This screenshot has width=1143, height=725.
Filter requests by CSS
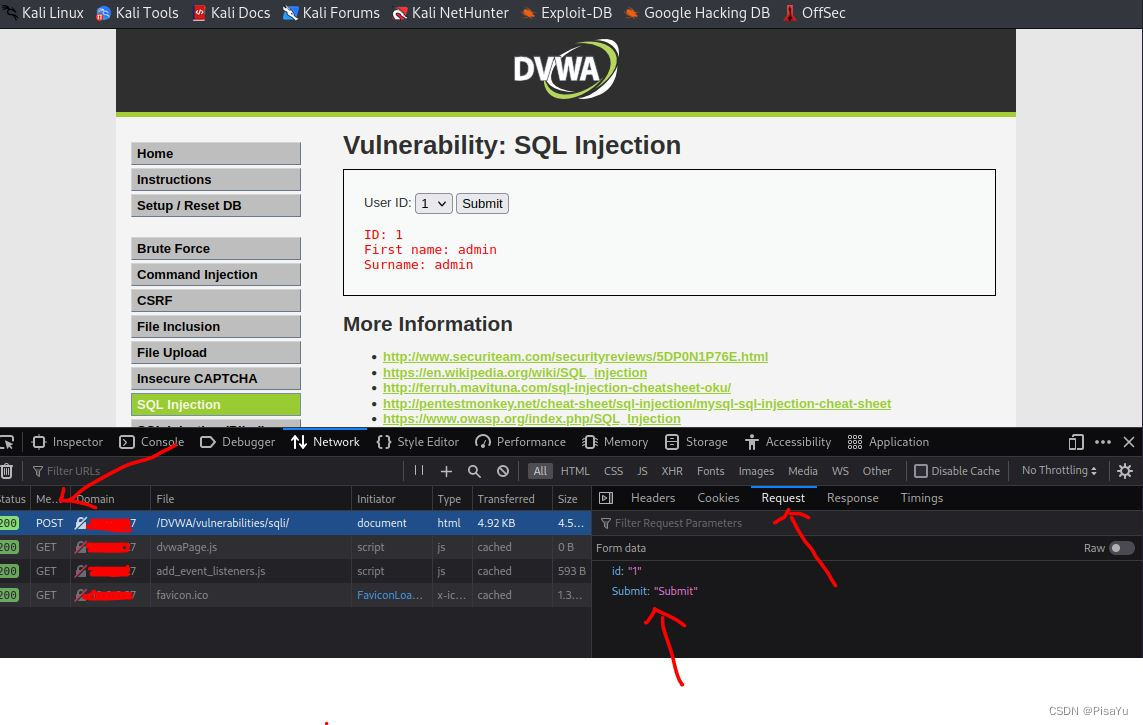[x=614, y=471]
